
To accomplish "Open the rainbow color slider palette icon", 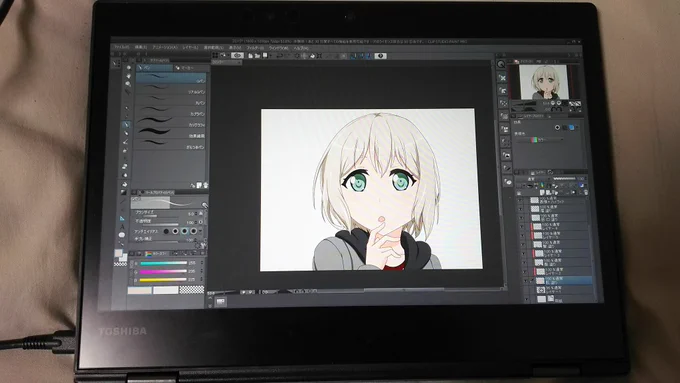I will [x=148, y=253].
